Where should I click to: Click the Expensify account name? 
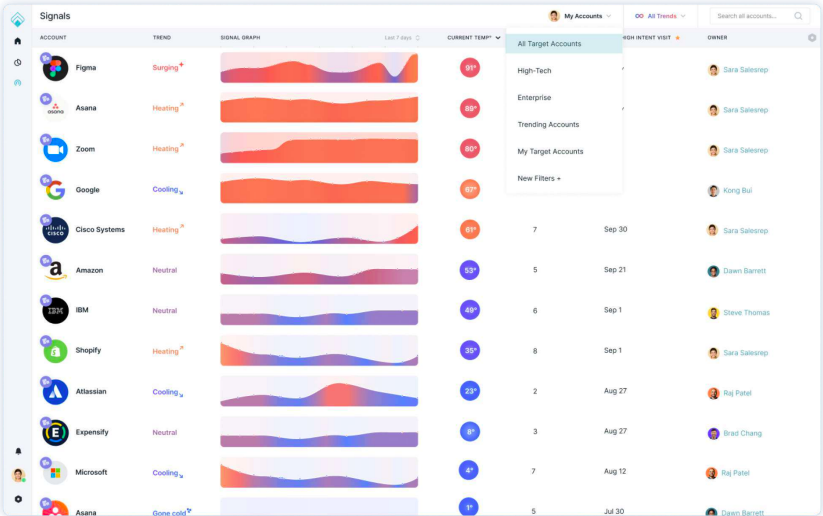pyautogui.click(x=92, y=433)
